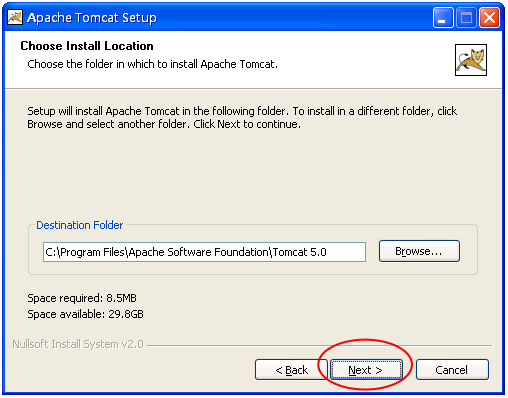
Task: Close the Apache Tomcat Setup window
Action: pyautogui.click(x=489, y=18)
